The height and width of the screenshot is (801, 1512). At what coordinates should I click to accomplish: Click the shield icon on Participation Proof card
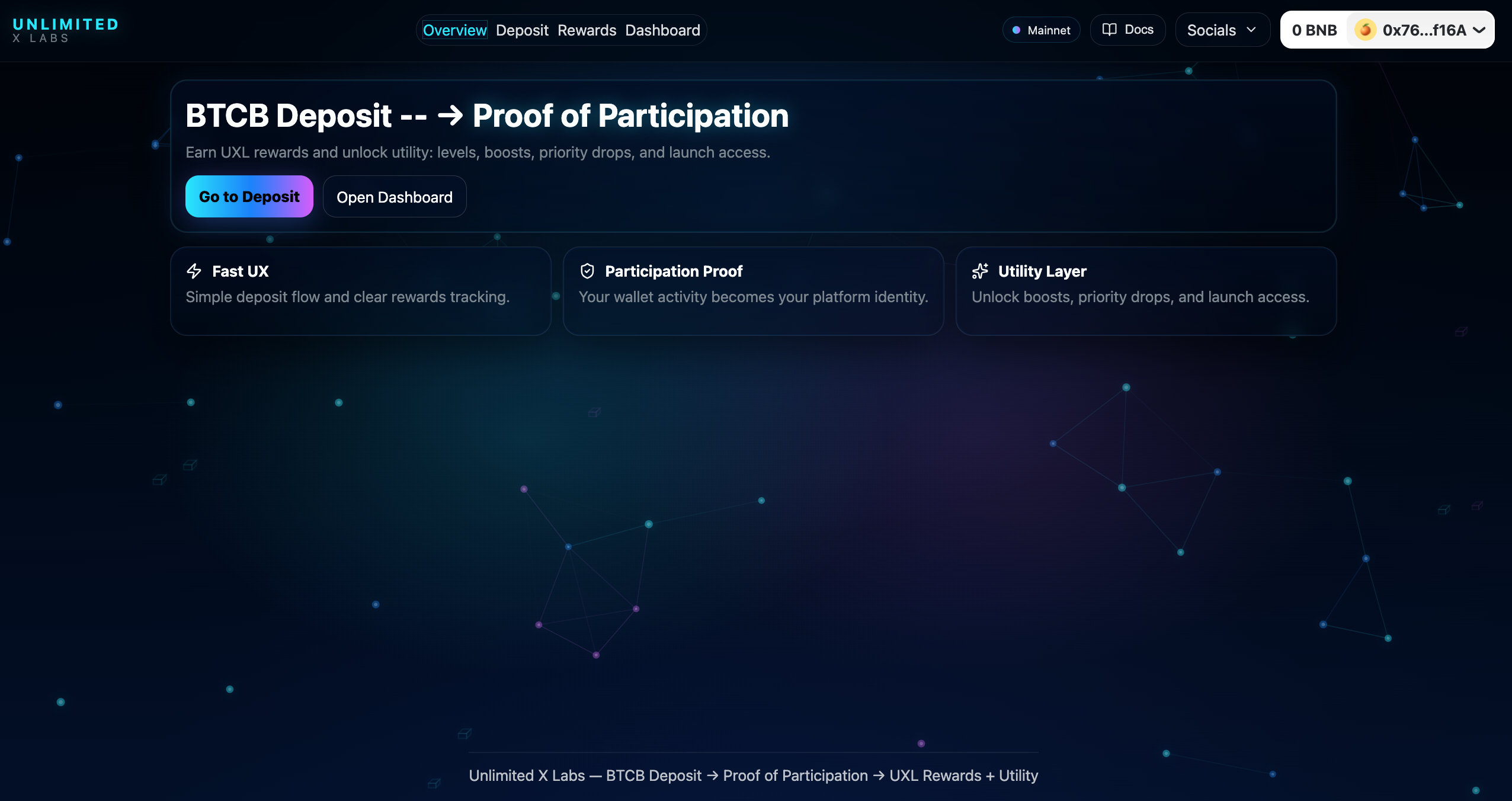587,271
